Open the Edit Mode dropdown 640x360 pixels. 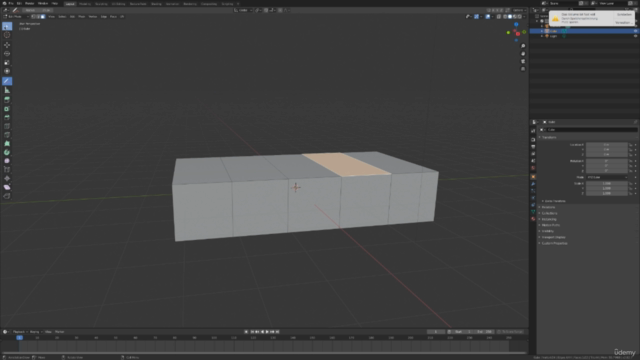(16, 17)
